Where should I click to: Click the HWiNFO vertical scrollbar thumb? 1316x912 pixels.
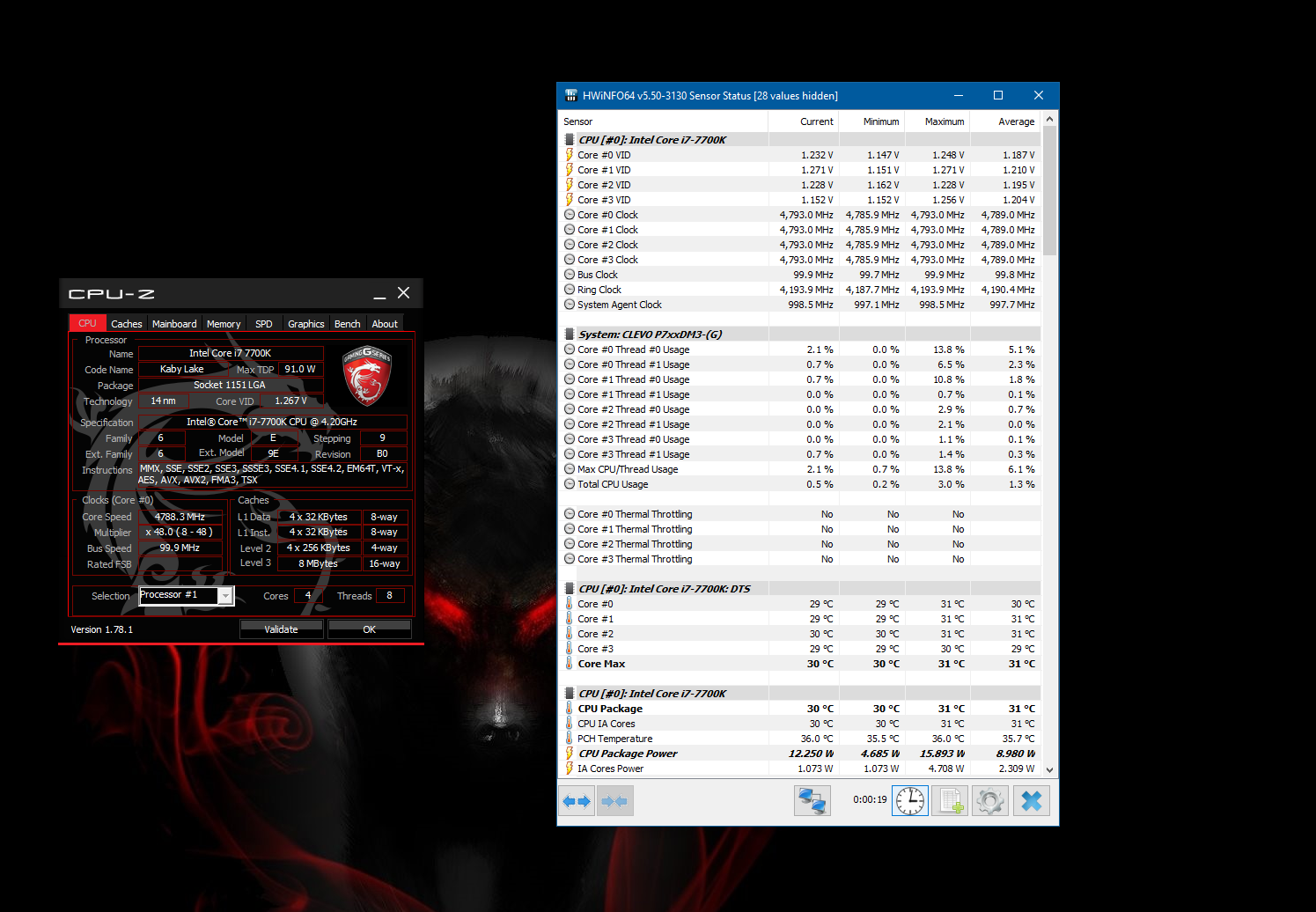pyautogui.click(x=1049, y=191)
